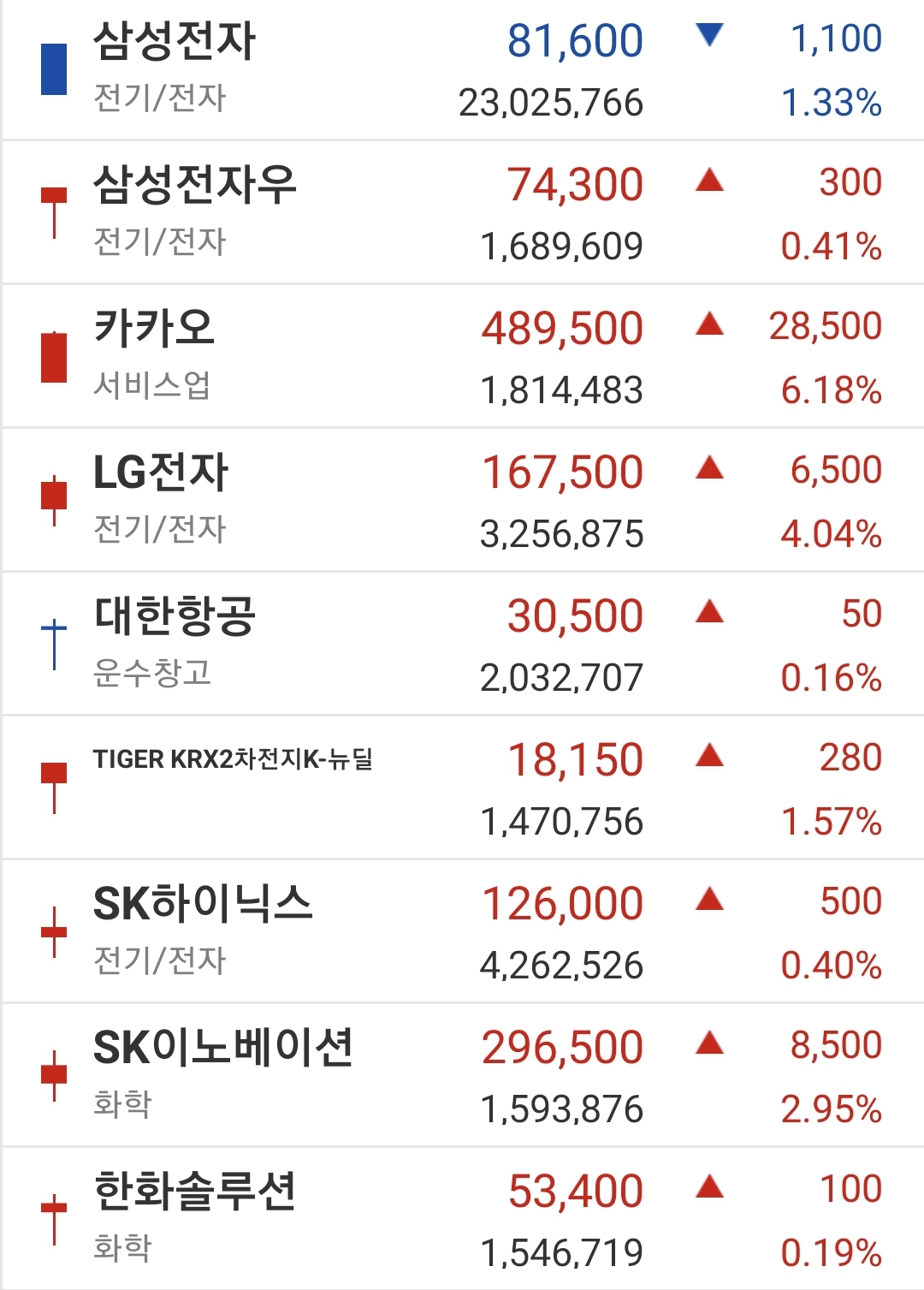
Task: Tap 한화솔루션 trading volume 1,546,719
Action: pos(562,1253)
